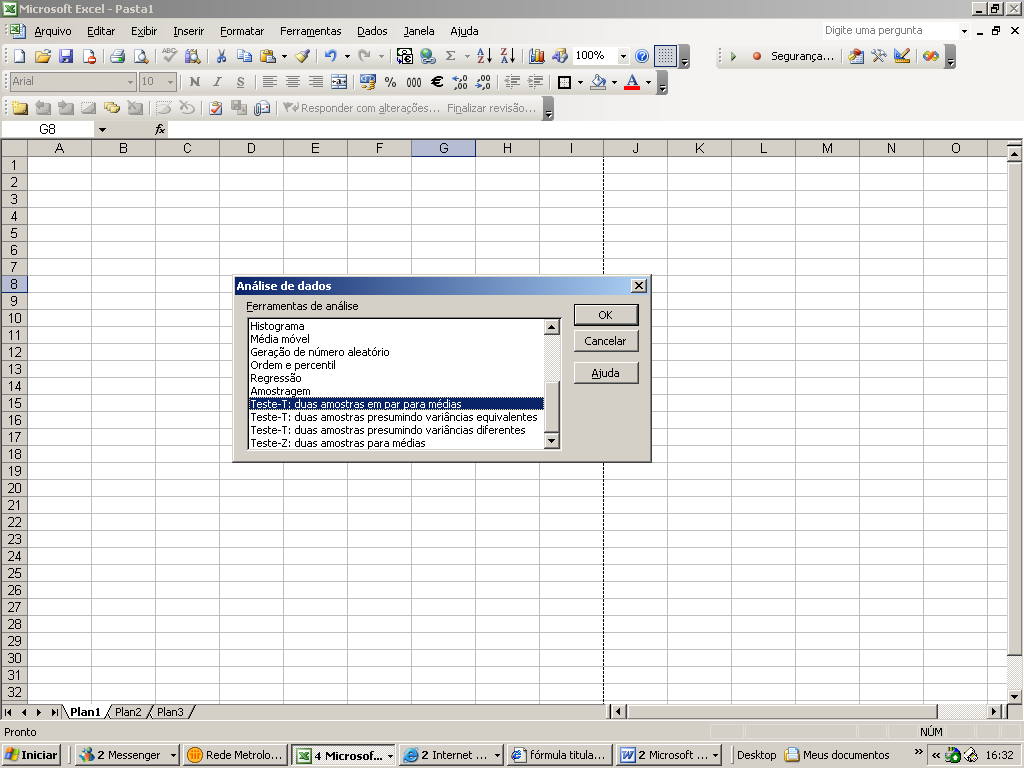Image resolution: width=1024 pixels, height=768 pixels.
Task: Toggle Bold formatting button N
Action: point(195,82)
